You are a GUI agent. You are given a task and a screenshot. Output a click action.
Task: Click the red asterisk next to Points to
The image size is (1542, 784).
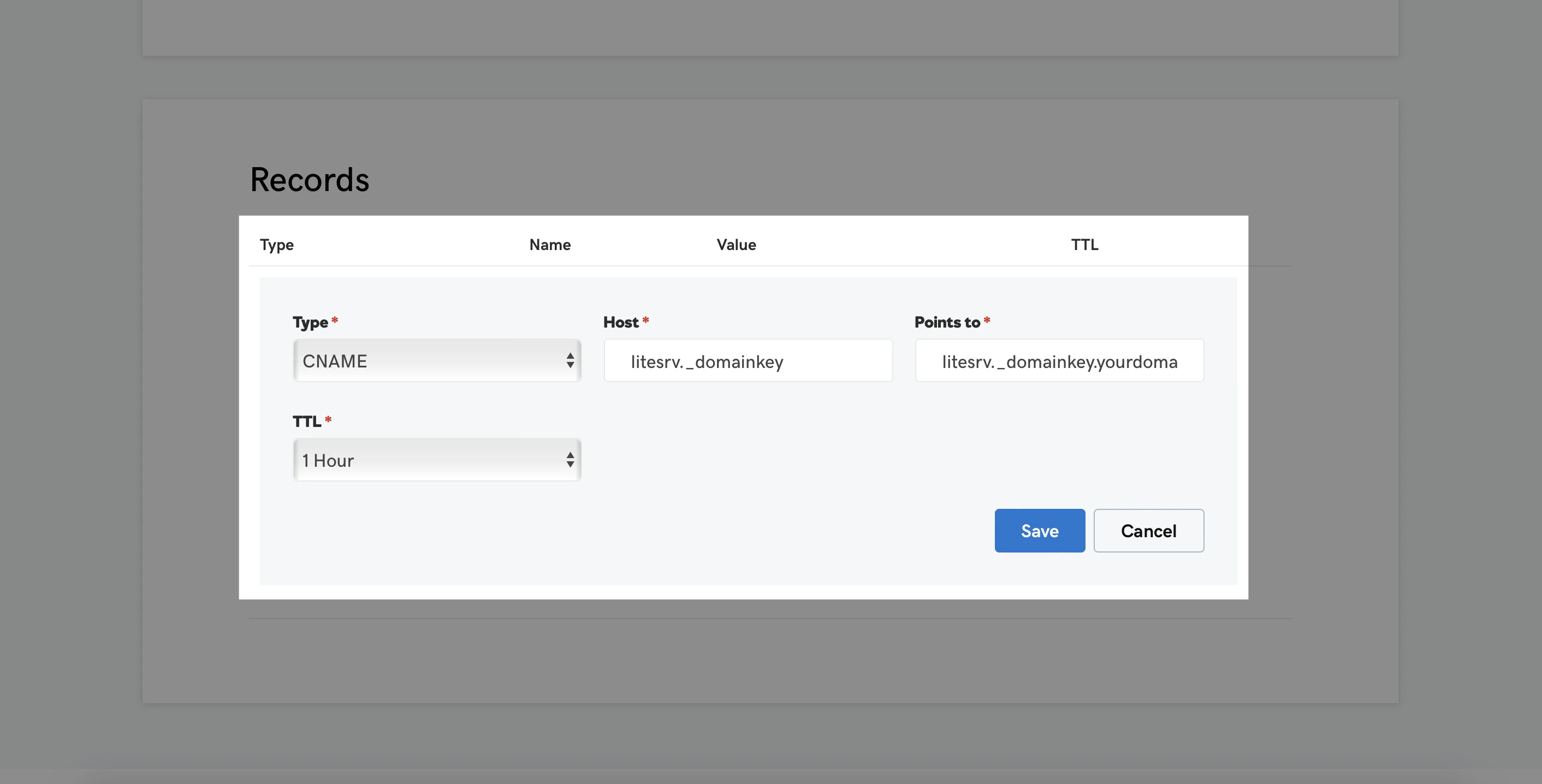point(987,321)
